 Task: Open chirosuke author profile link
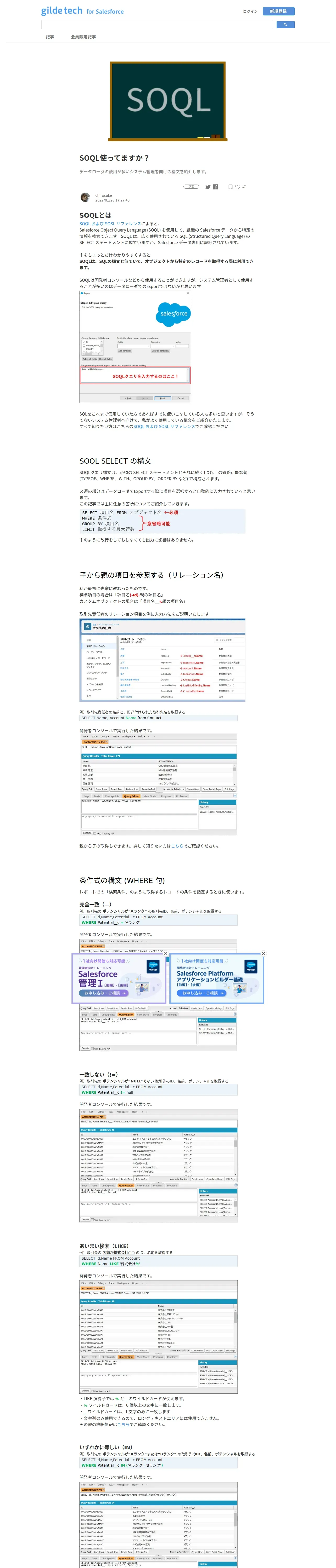[103, 195]
